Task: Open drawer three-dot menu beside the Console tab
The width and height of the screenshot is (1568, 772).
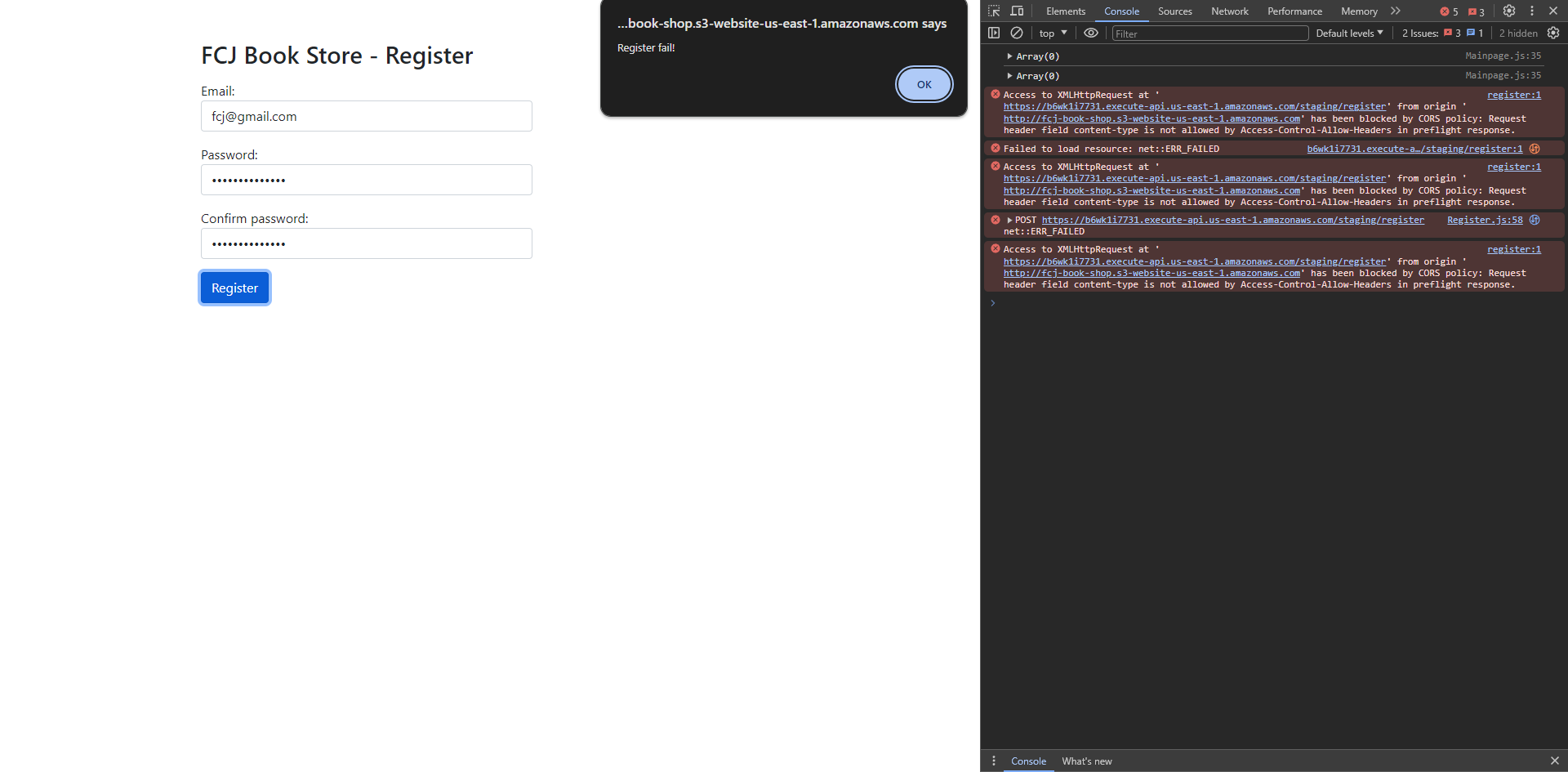Action: [994, 761]
